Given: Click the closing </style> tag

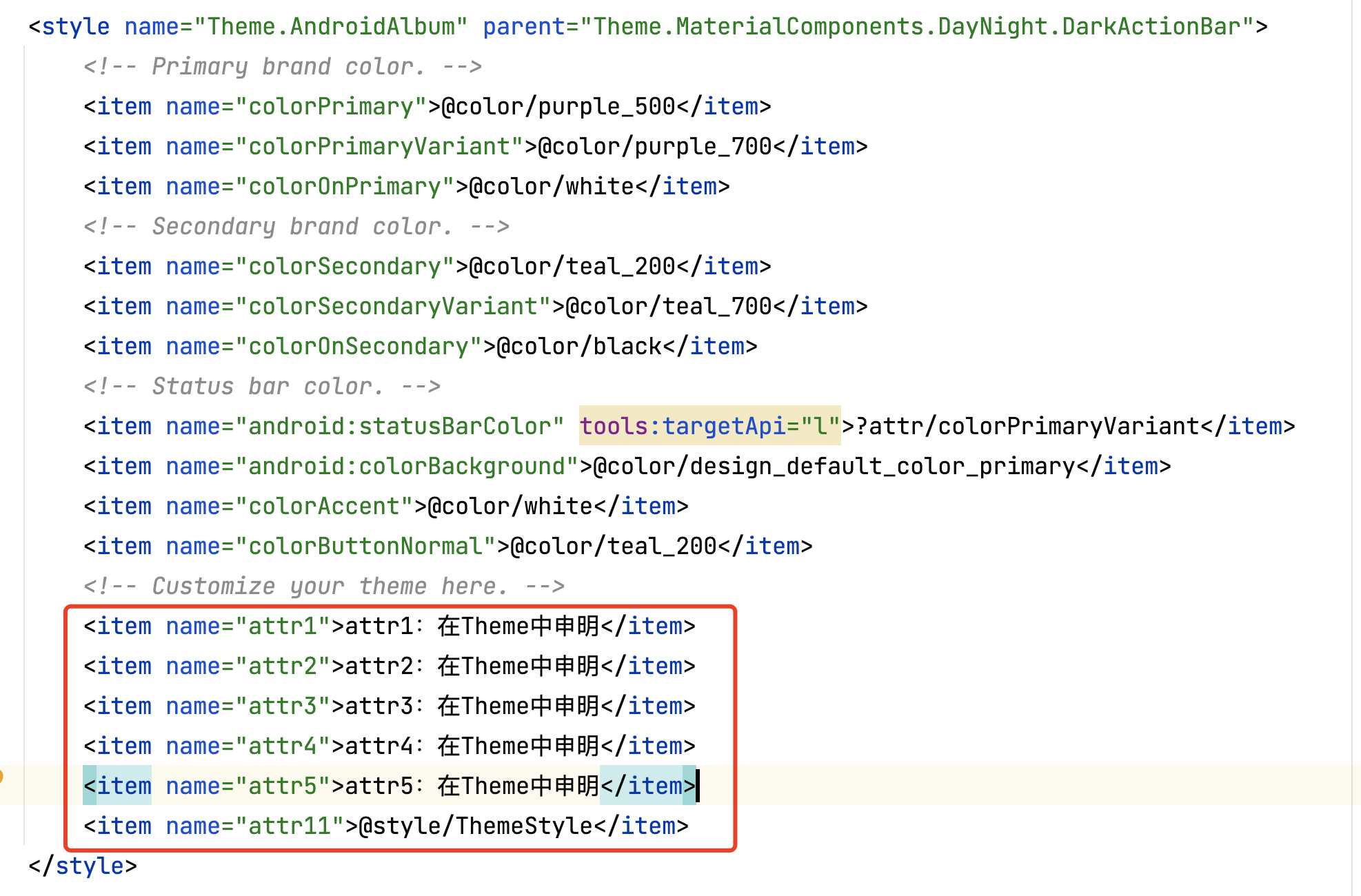Looking at the screenshot, I should [x=83, y=866].
